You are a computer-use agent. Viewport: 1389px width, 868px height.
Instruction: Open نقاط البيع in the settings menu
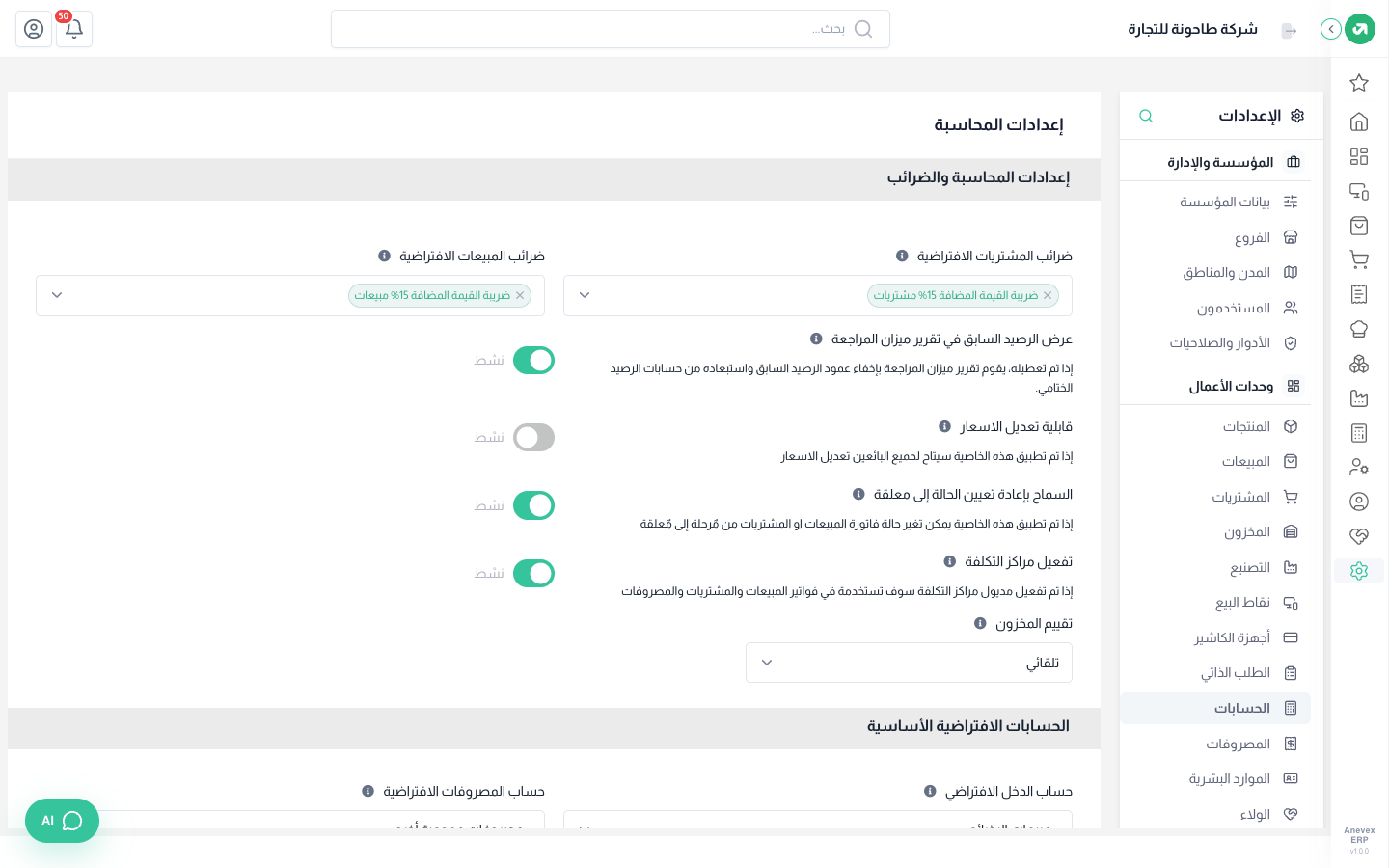point(1215,602)
